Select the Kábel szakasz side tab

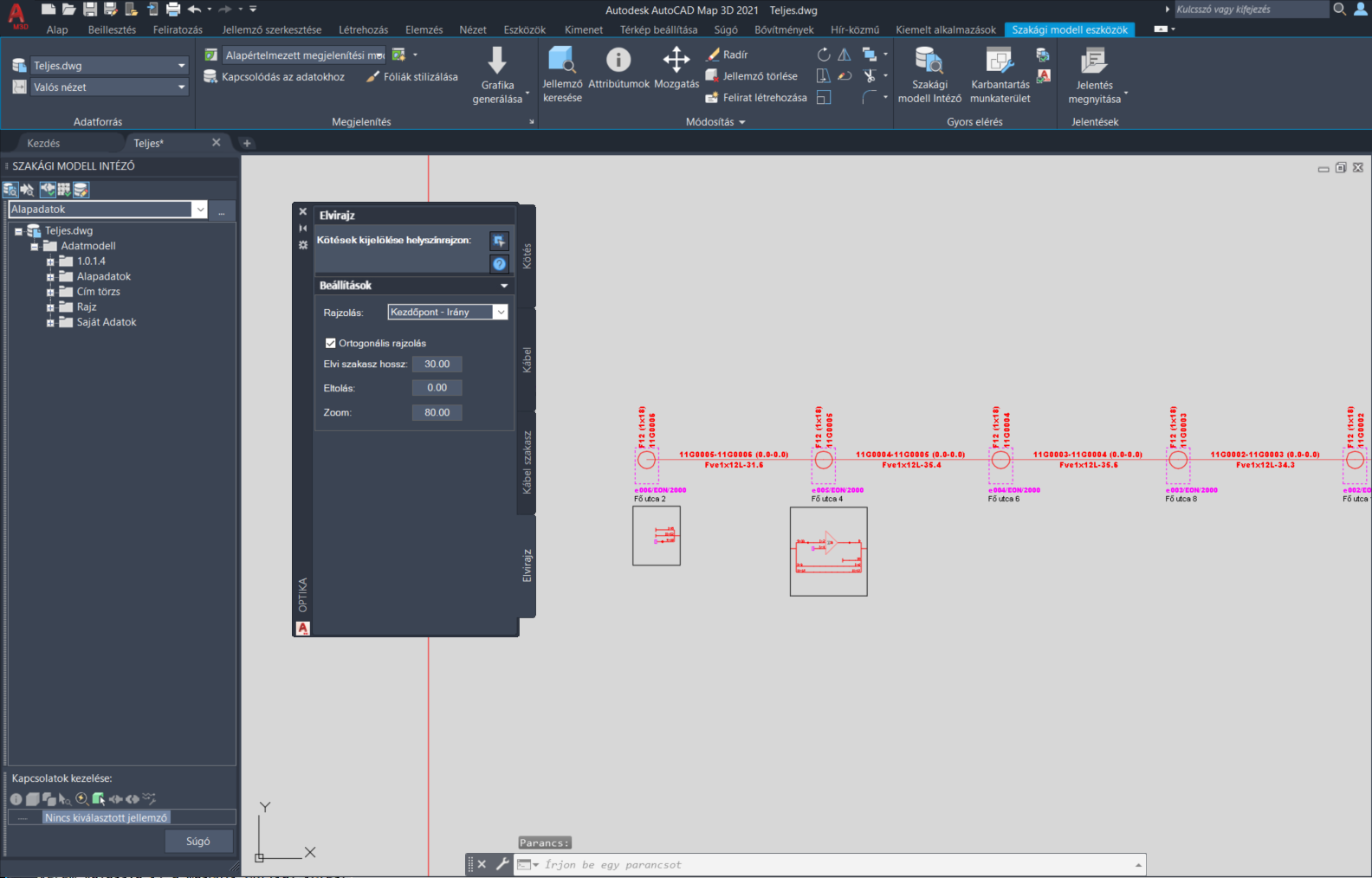527,462
